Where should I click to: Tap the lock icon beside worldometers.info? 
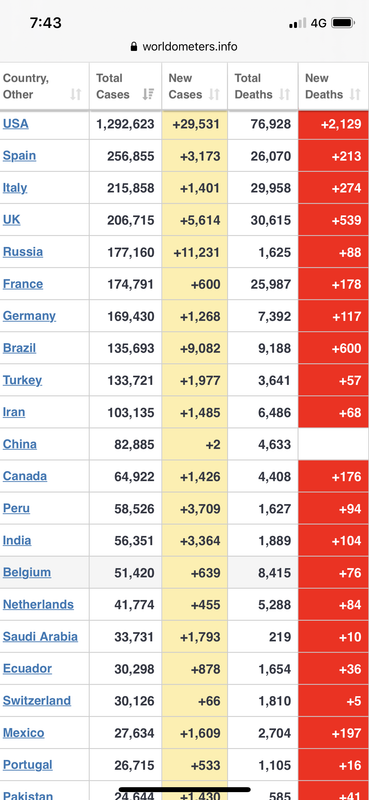pyautogui.click(x=134, y=47)
